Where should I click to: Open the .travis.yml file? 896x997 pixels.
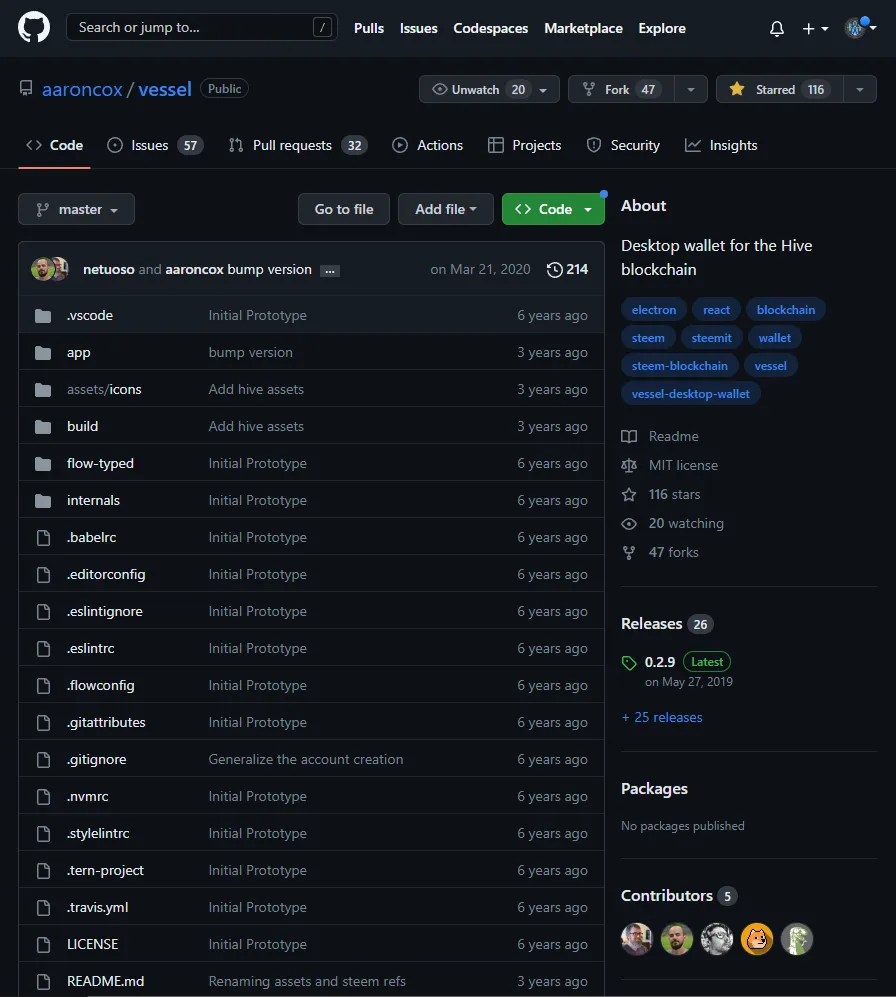tap(98, 908)
